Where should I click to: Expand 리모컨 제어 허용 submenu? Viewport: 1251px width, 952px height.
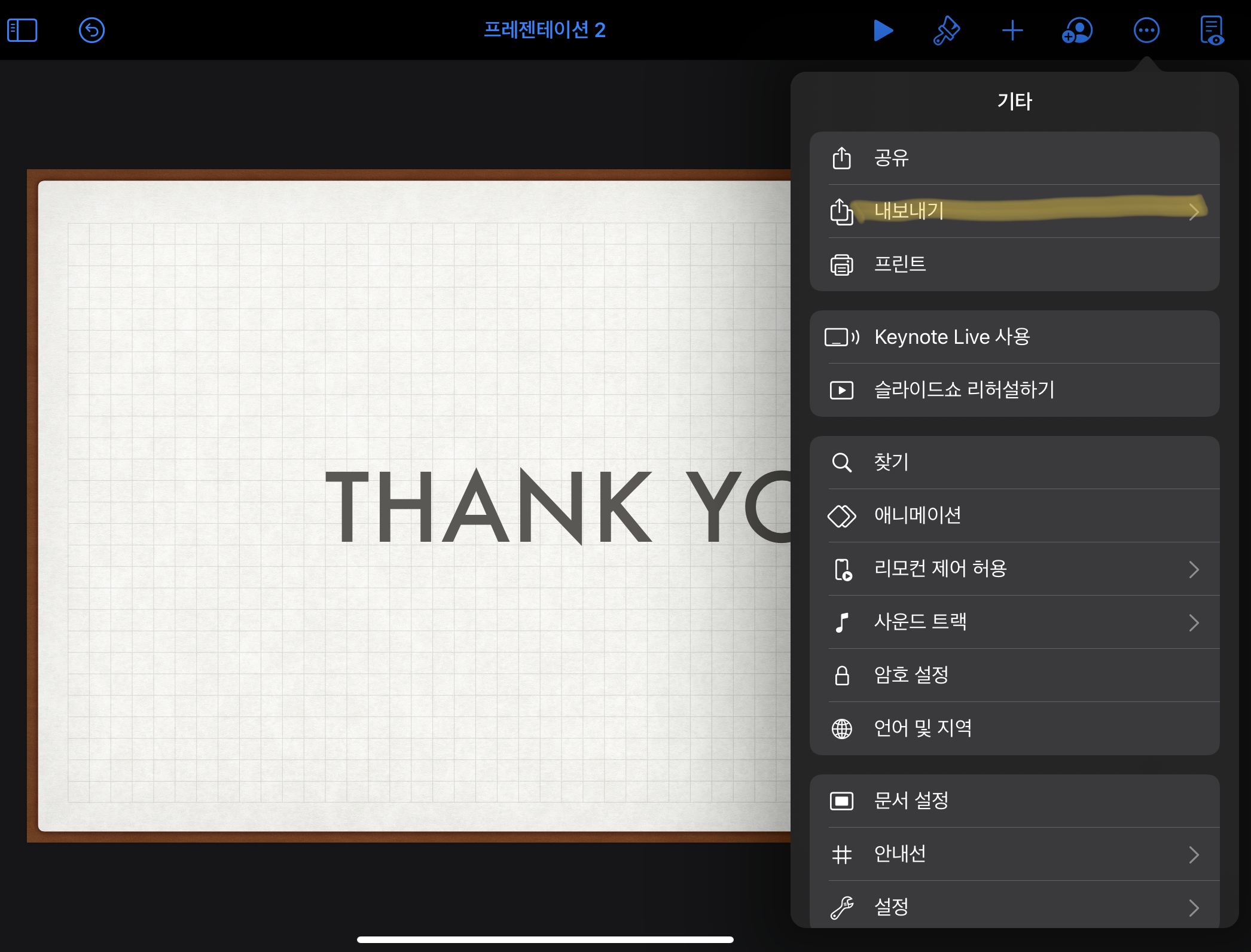tap(1014, 569)
